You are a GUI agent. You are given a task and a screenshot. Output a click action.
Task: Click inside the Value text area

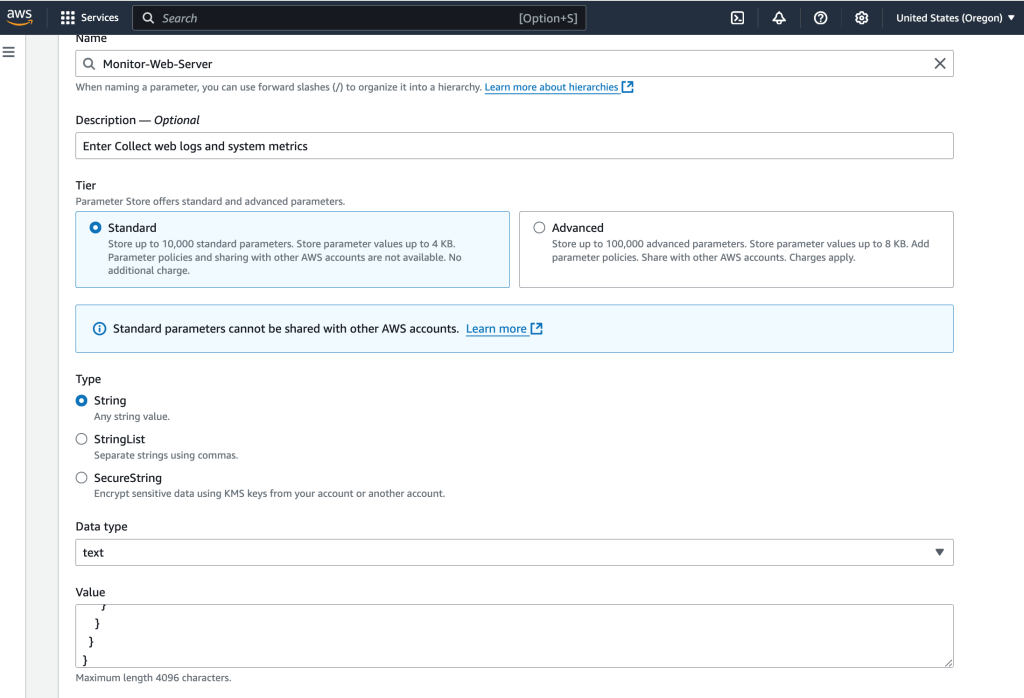point(514,635)
